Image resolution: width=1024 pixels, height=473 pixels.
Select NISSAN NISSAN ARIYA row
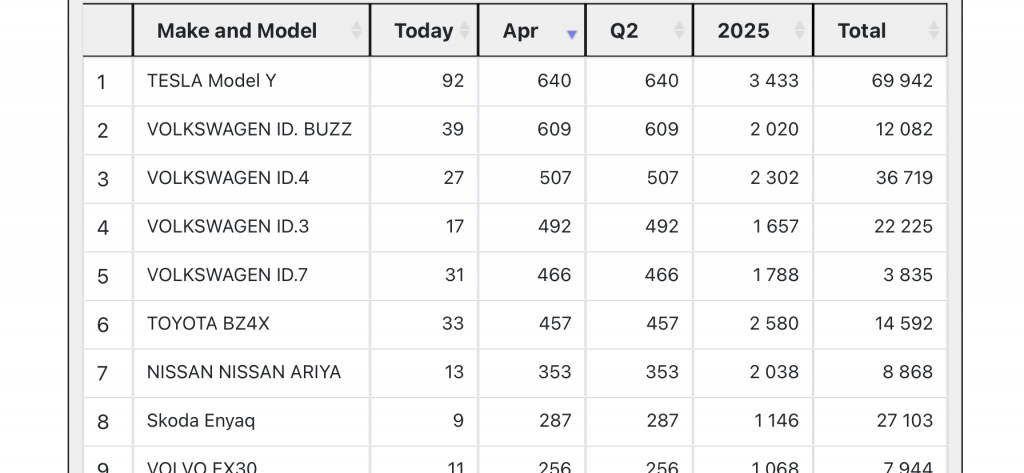[244, 372]
